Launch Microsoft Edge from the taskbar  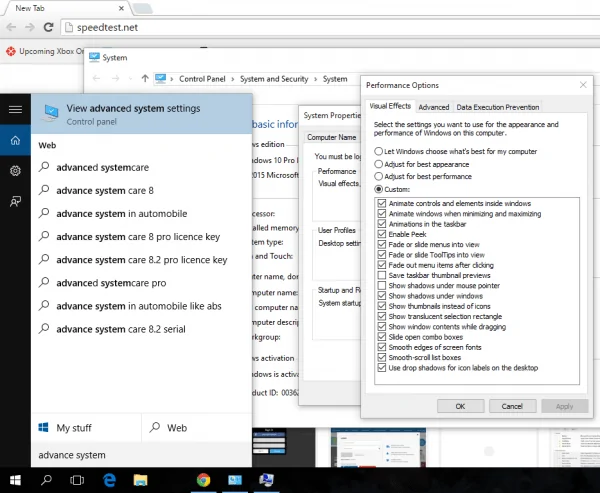pyautogui.click(x=109, y=480)
